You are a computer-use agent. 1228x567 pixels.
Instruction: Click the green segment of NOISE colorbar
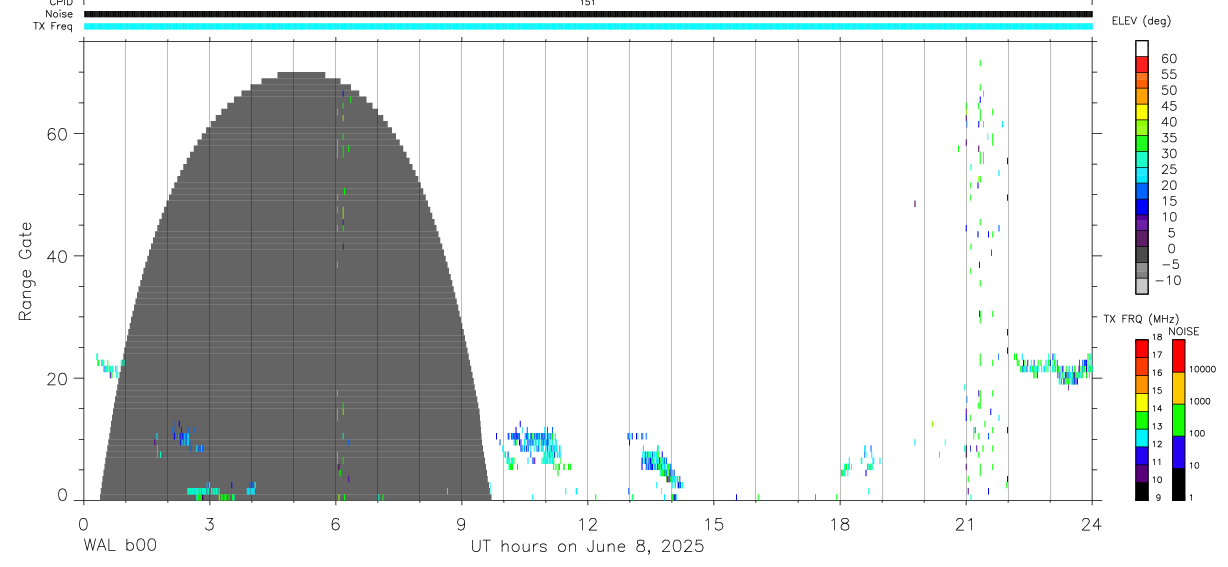(1178, 420)
